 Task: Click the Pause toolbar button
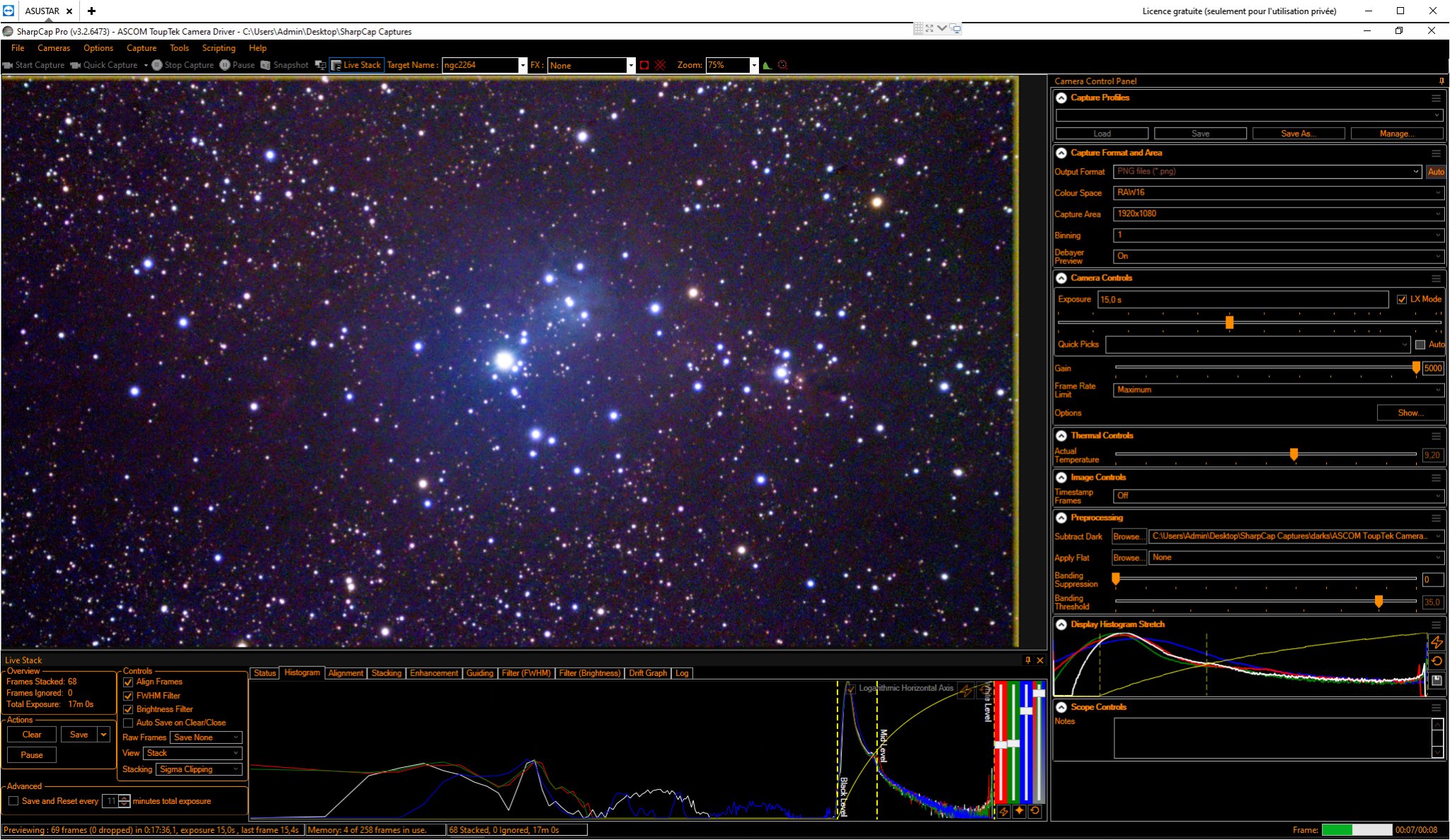(237, 65)
